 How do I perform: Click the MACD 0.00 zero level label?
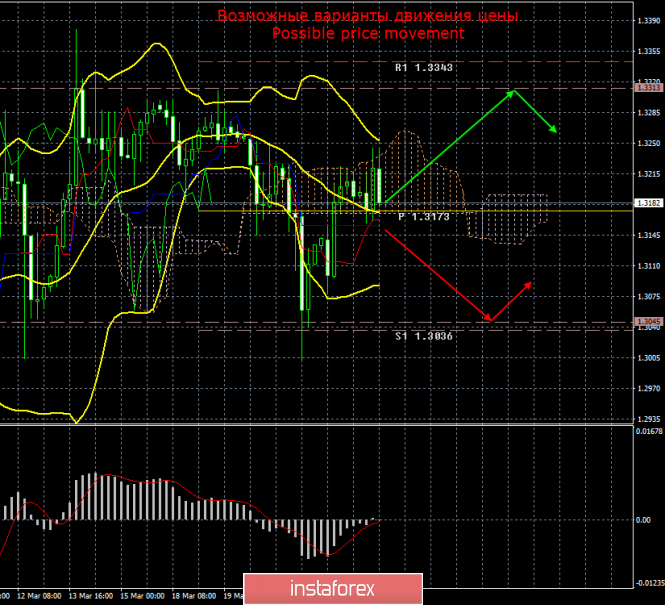pyautogui.click(x=643, y=520)
